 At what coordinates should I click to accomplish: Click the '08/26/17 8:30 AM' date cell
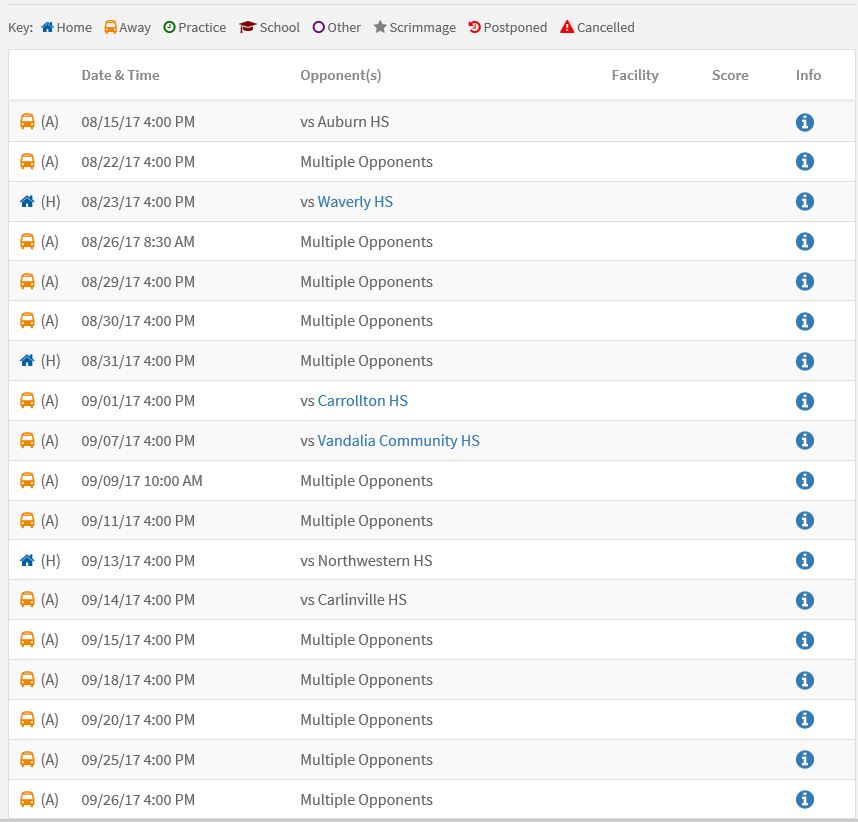138,241
